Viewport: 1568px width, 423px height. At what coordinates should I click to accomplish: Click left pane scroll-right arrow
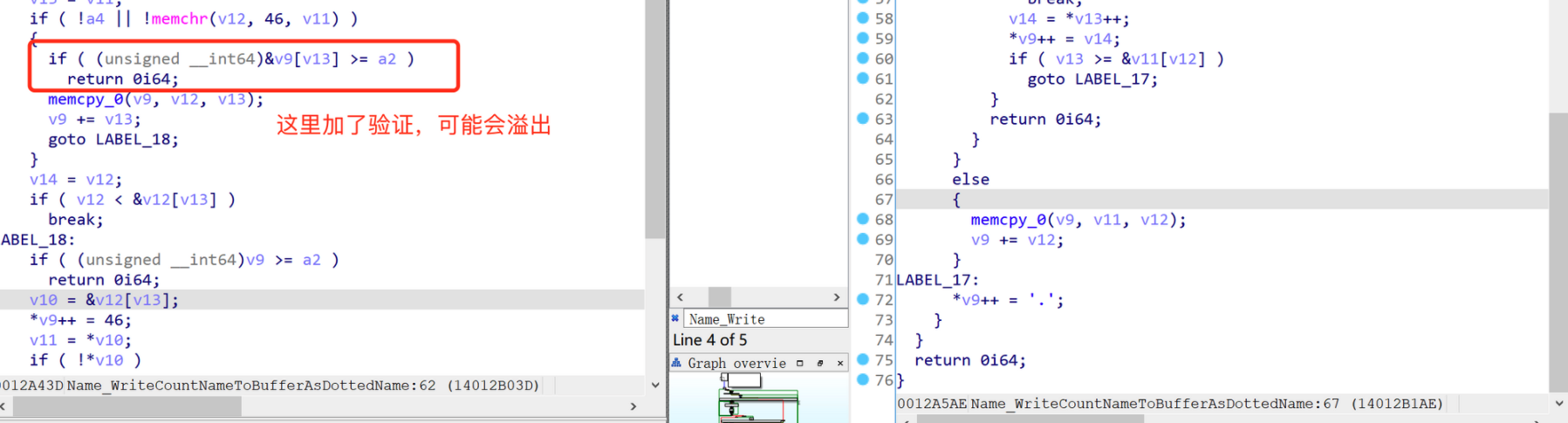coord(633,406)
